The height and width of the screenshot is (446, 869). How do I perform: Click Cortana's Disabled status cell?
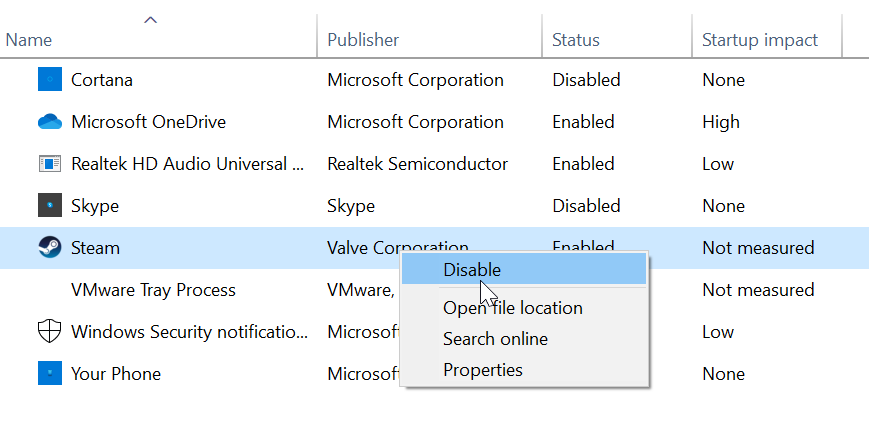[x=586, y=80]
